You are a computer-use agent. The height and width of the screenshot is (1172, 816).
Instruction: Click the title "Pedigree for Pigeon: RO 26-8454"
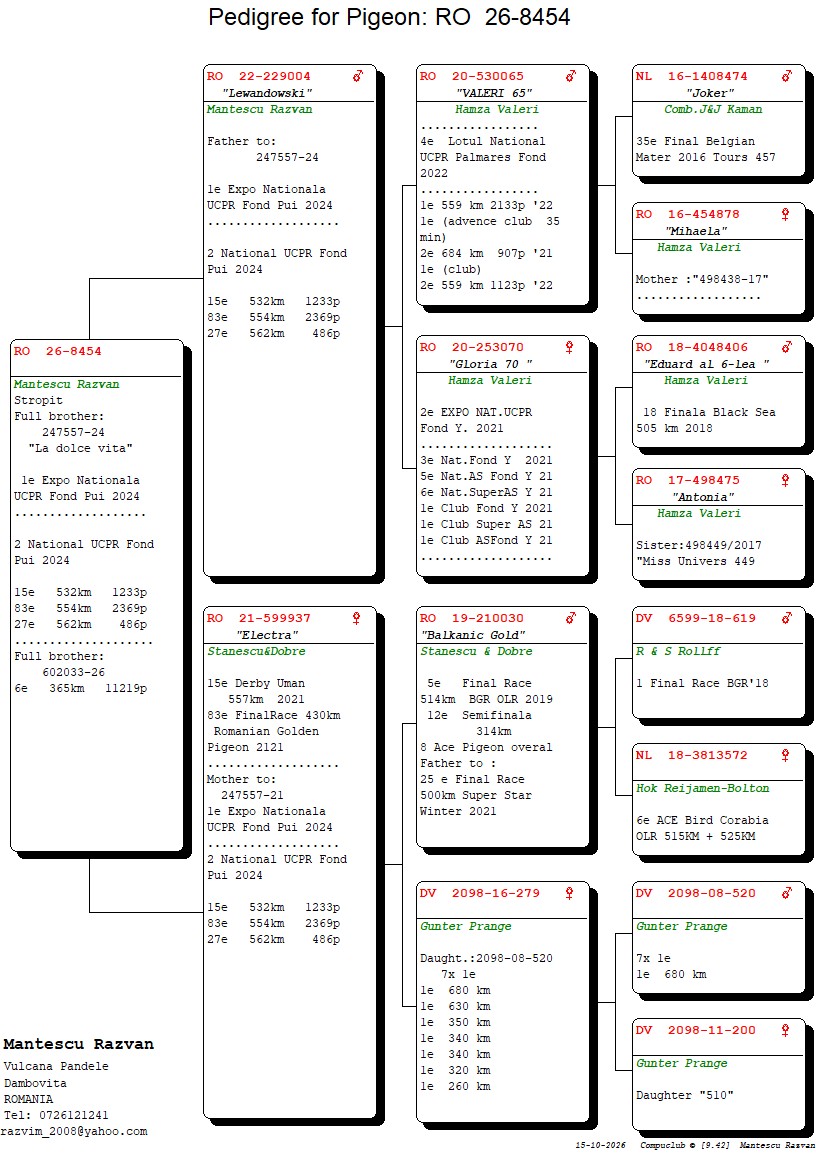click(x=389, y=16)
